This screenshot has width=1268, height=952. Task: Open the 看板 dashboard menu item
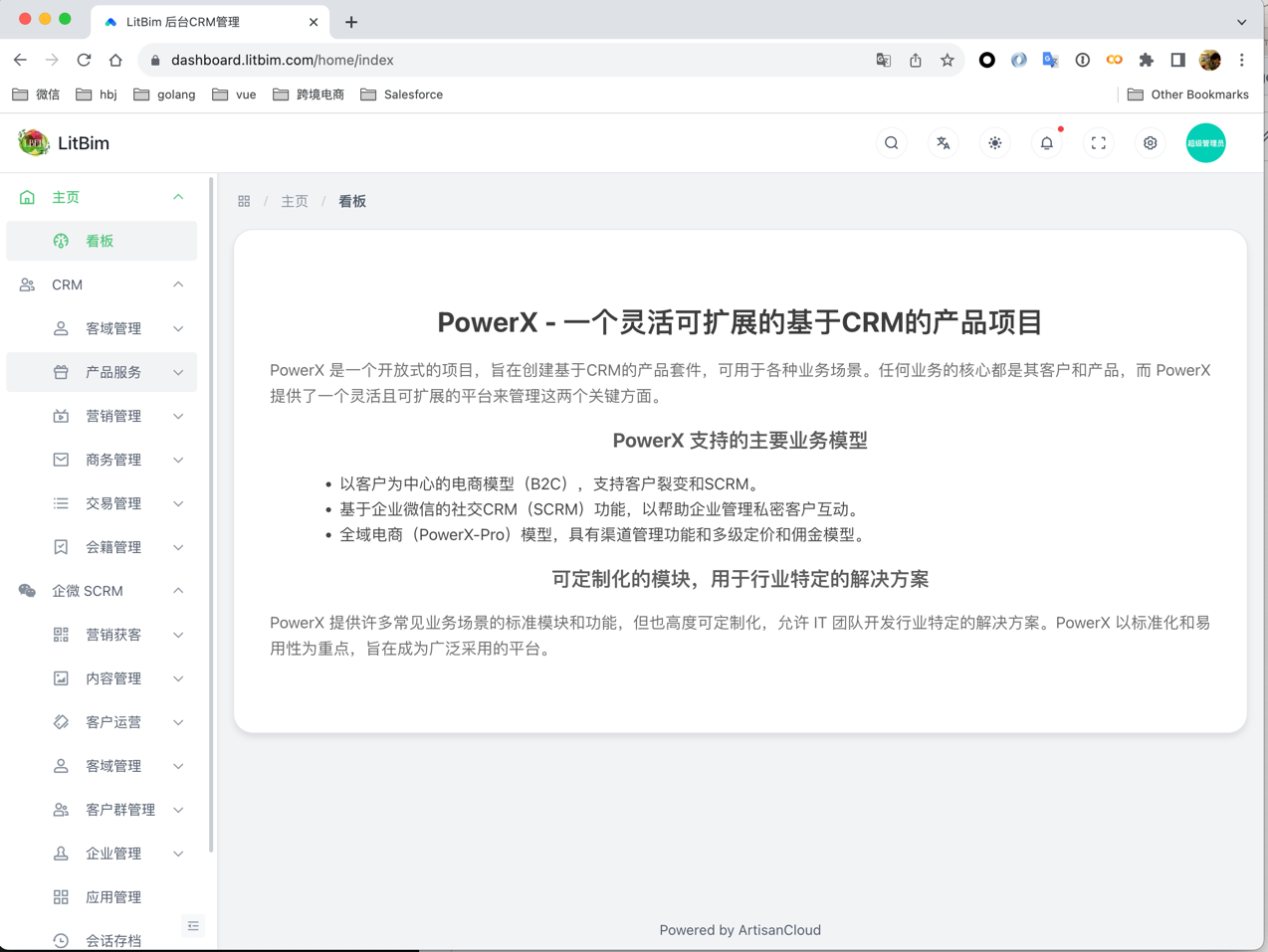coord(102,241)
